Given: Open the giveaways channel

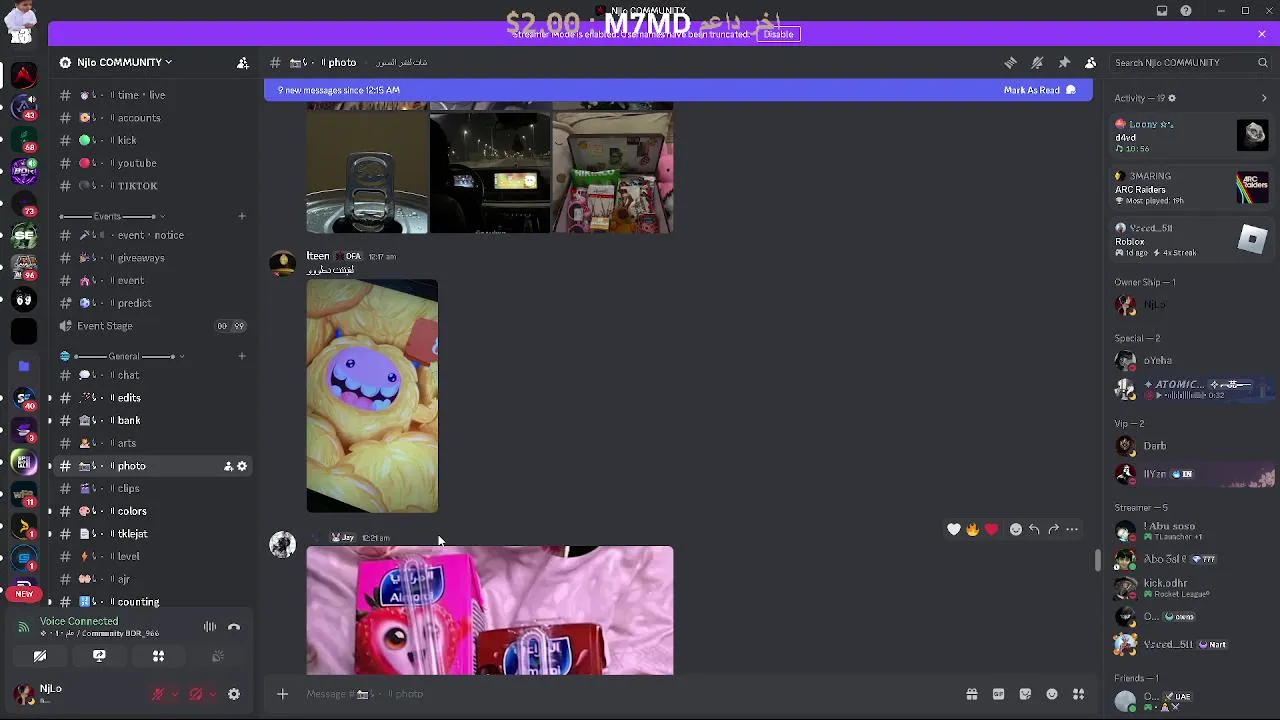Looking at the screenshot, I should [x=152, y=258].
